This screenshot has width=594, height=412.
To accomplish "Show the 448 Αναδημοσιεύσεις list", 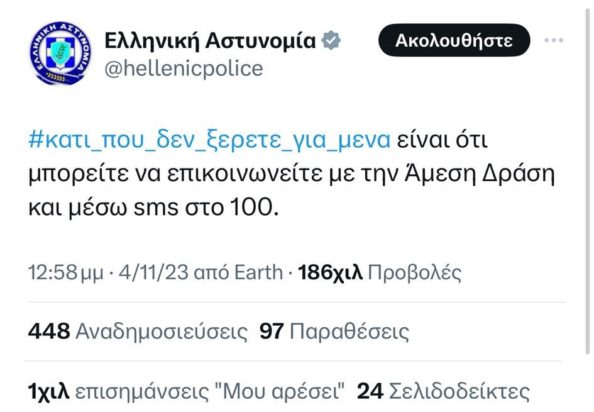I will click(138, 331).
